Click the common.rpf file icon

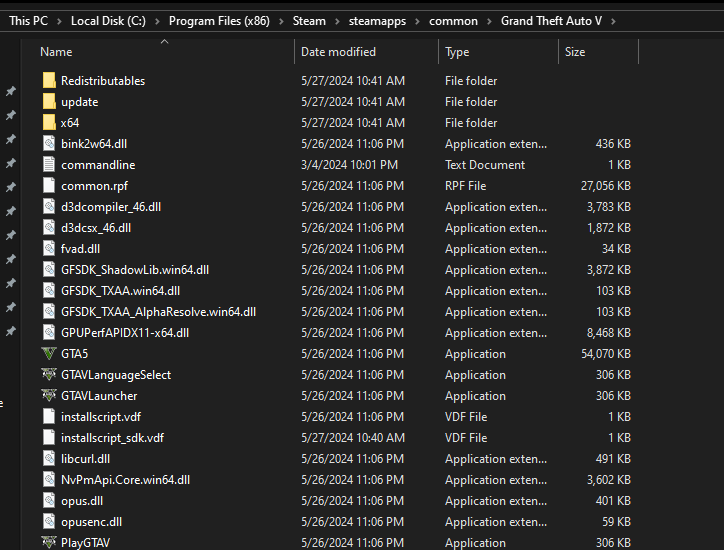point(49,186)
